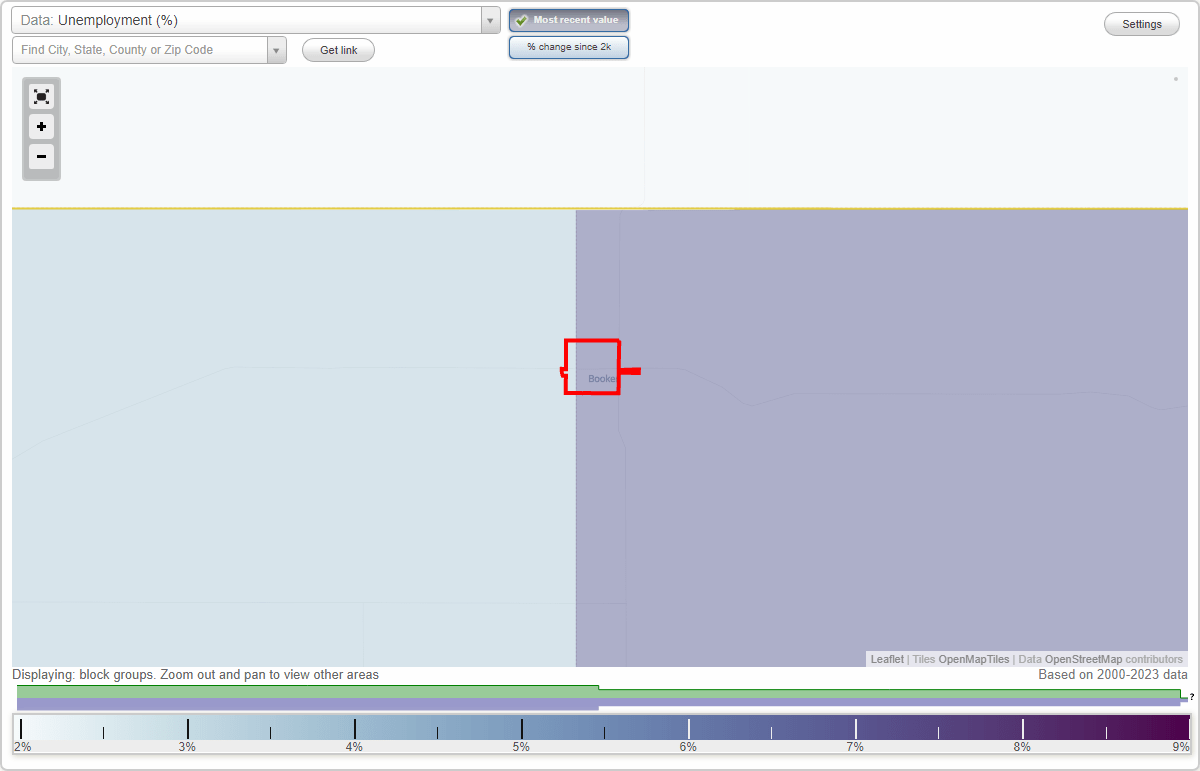Switch to % change since 2k
Viewport: 1200px width, 771px height.
click(x=569, y=47)
